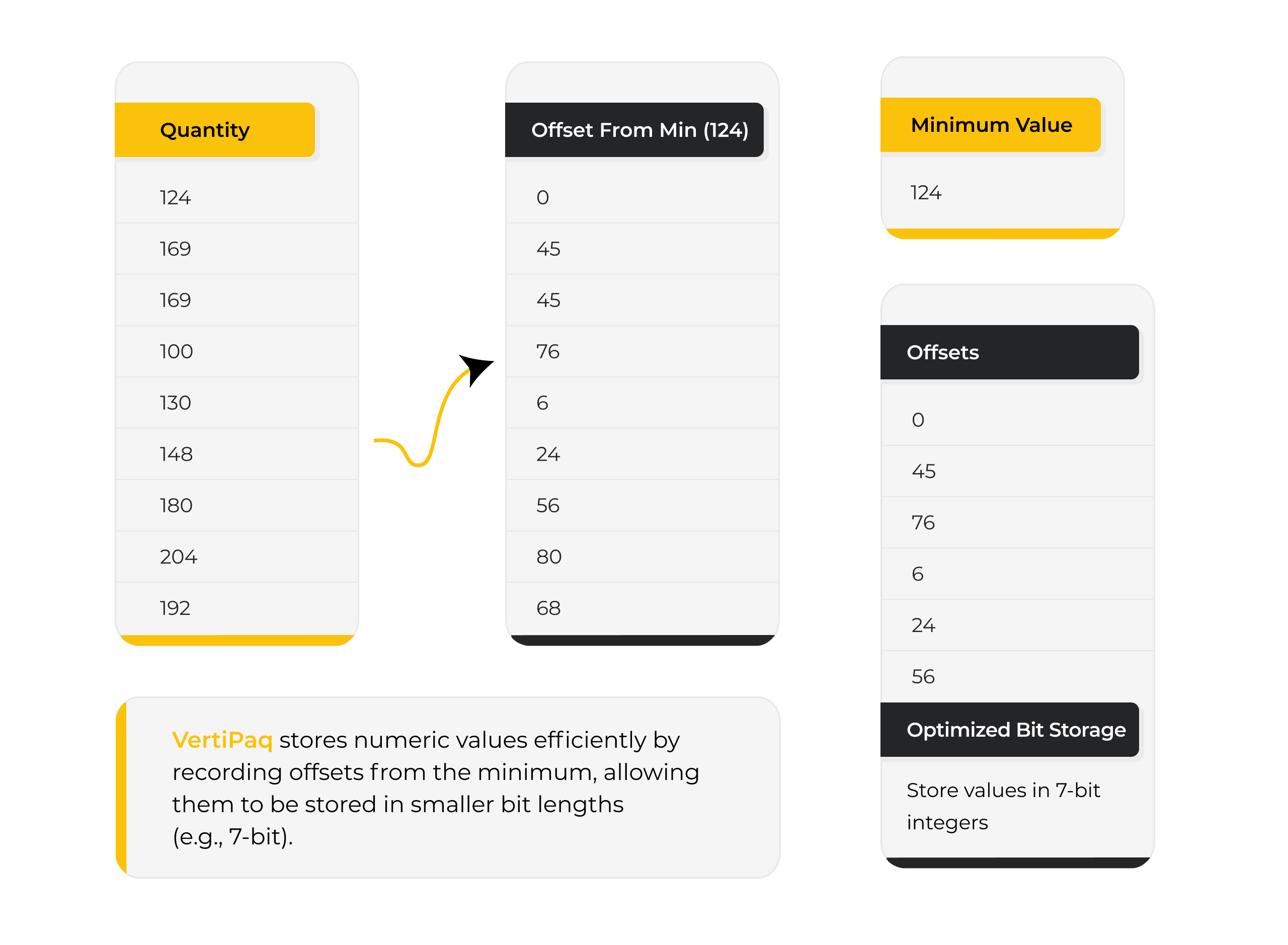Click 68 in the Offset From Min column

pos(548,608)
